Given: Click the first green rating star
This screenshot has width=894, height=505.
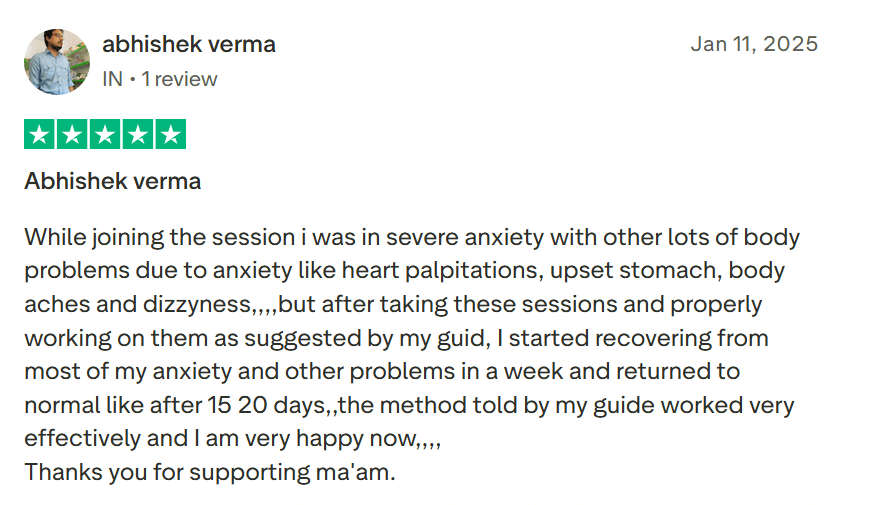Looking at the screenshot, I should pos(39,134).
